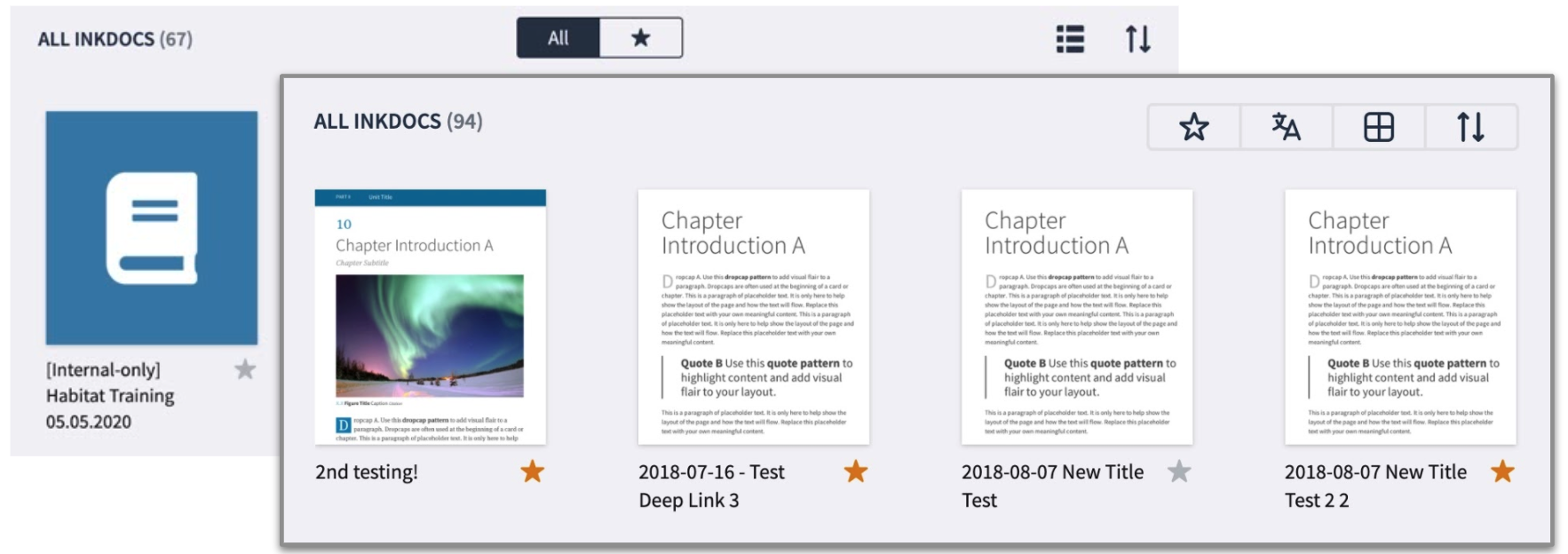The image size is (1568, 554).
Task: Select the All filter tab
Action: click(x=558, y=38)
